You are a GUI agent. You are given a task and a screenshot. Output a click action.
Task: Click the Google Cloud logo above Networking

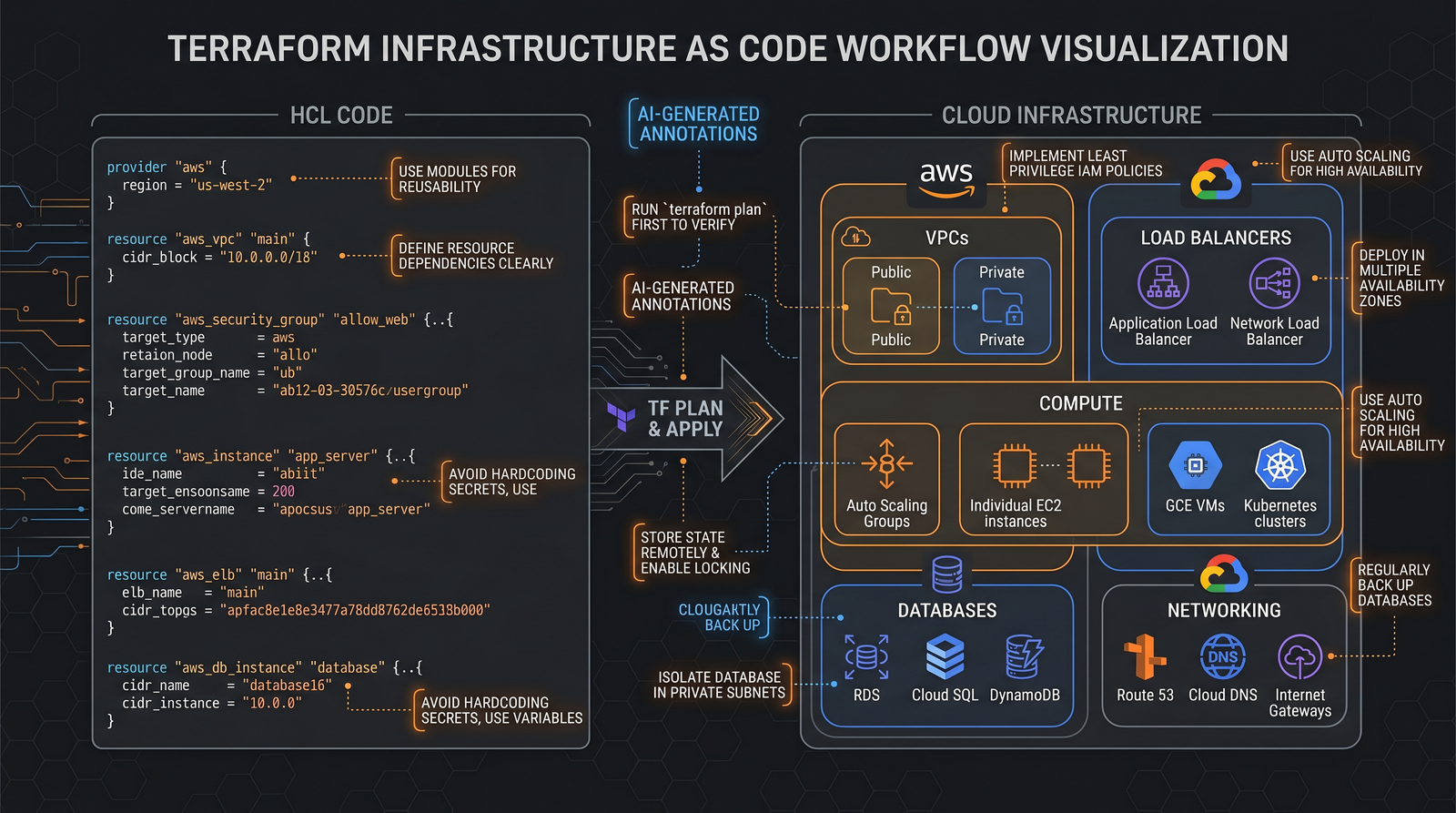click(x=1223, y=574)
